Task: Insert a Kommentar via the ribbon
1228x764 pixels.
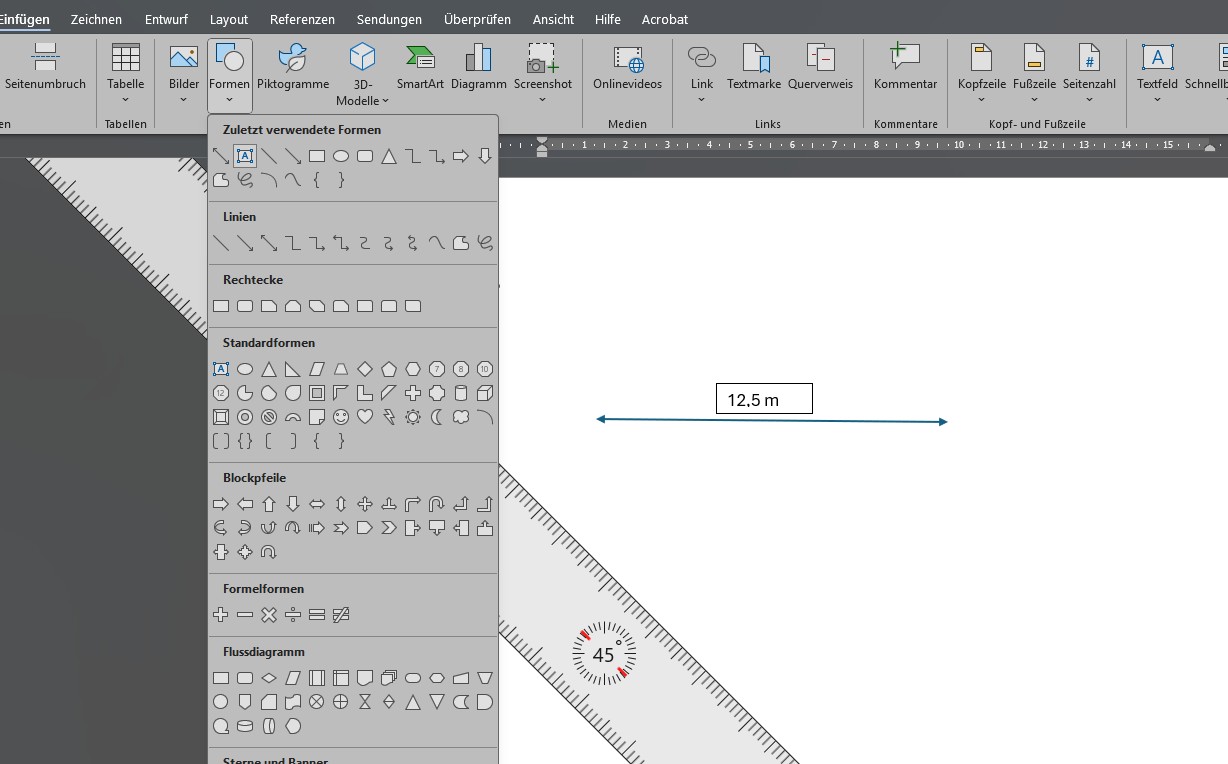Action: [x=905, y=68]
